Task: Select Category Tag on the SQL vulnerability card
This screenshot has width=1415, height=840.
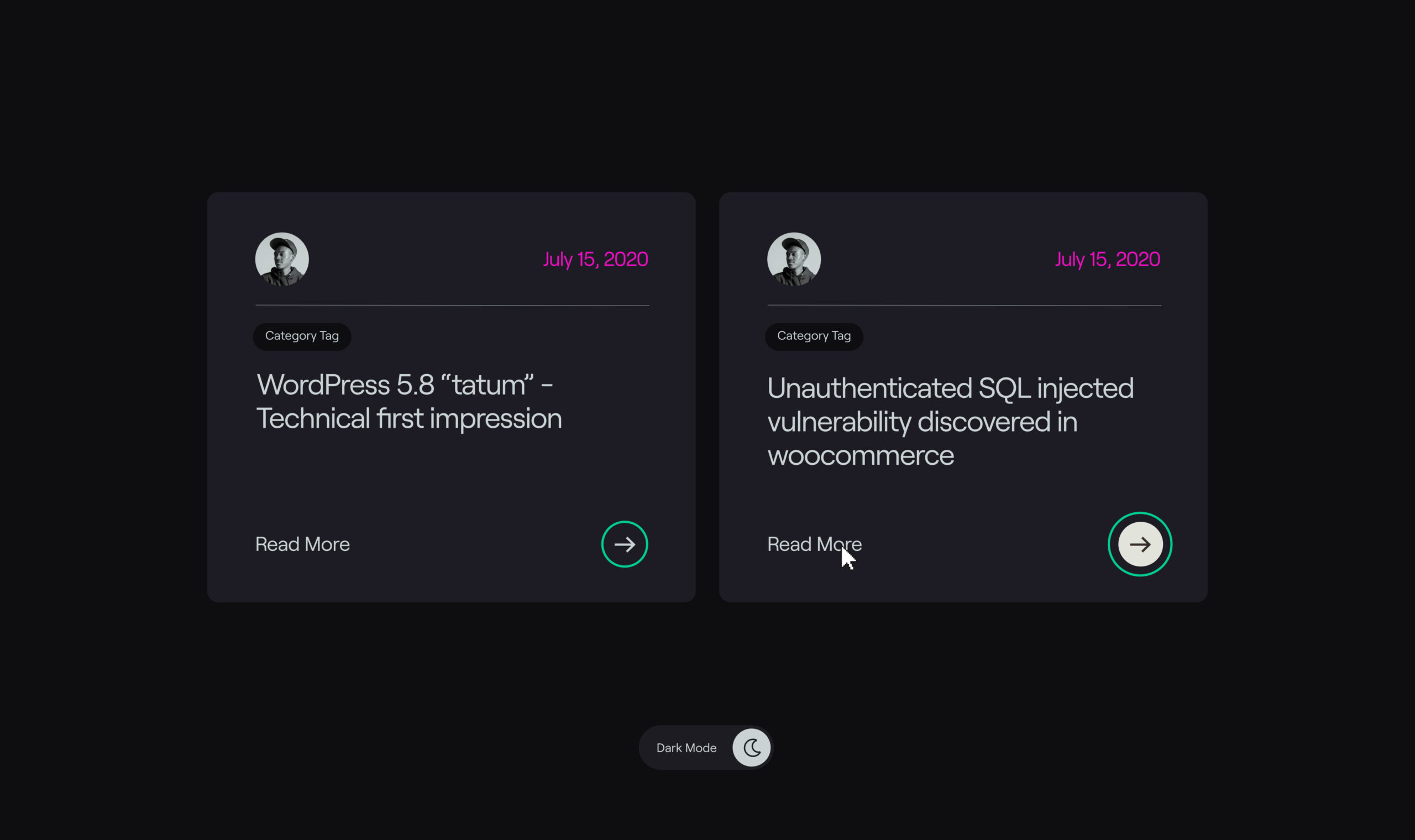Action: point(813,336)
